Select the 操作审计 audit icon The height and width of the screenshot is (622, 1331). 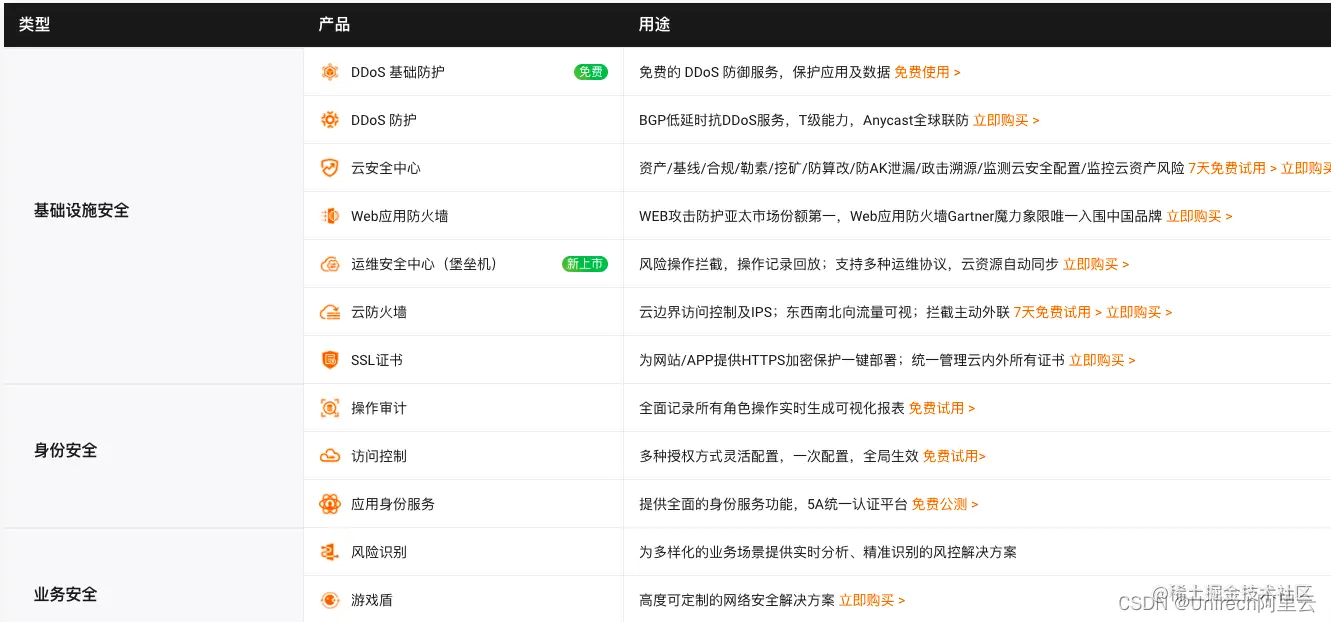pos(329,407)
